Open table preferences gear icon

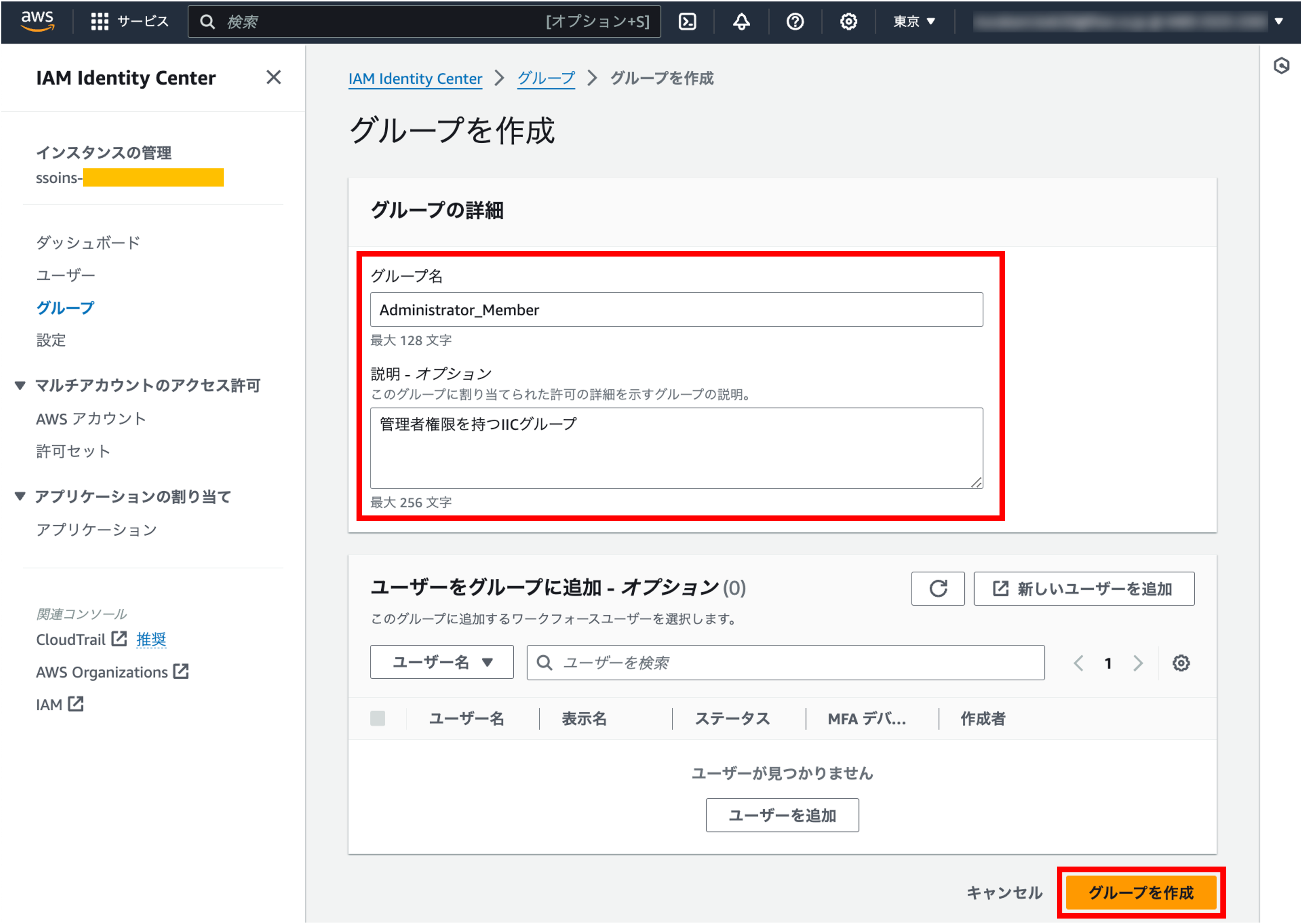tap(1181, 663)
